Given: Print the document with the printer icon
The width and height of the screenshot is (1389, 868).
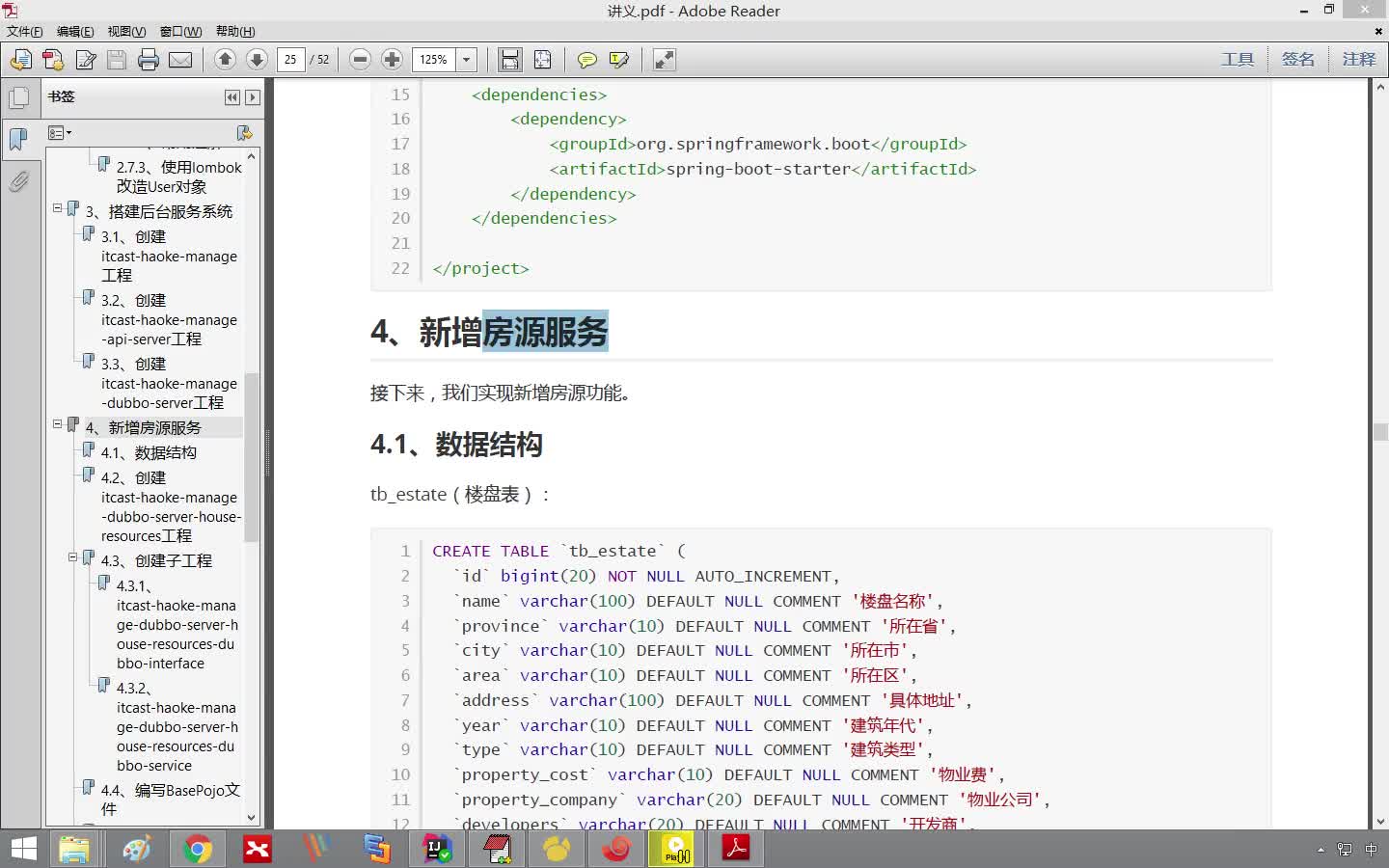Looking at the screenshot, I should coord(149,60).
